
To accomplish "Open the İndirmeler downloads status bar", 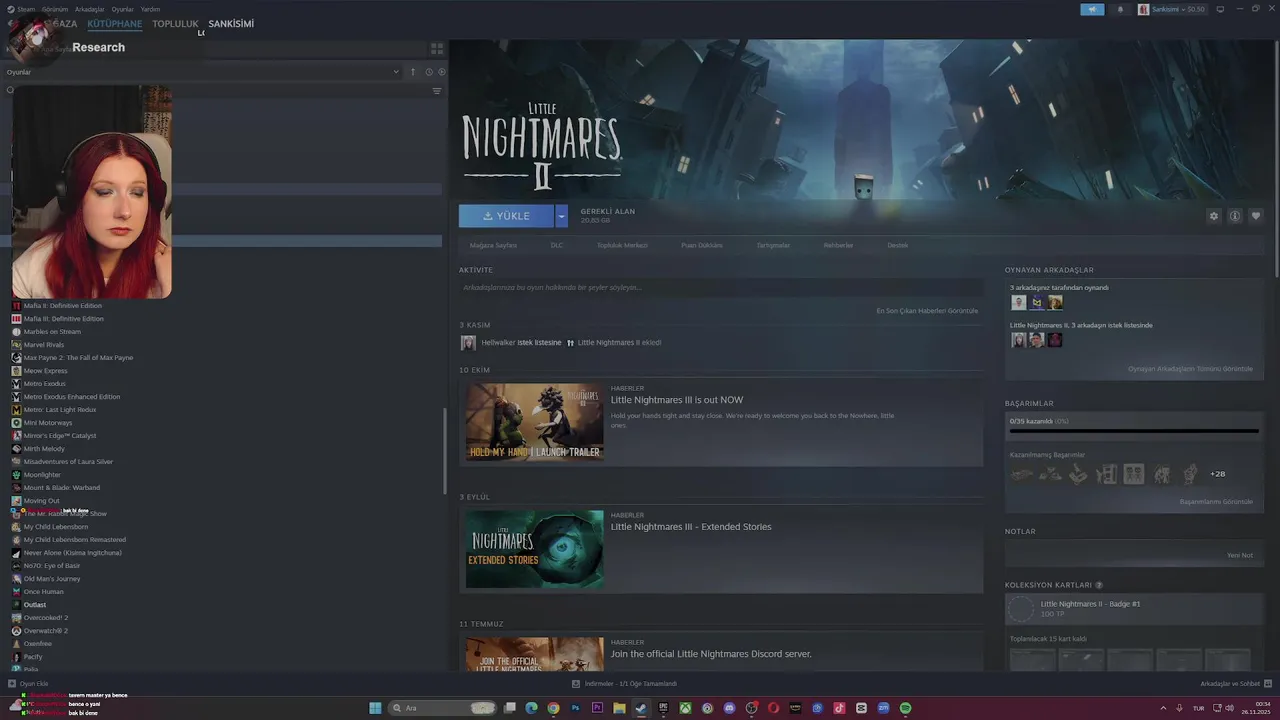I will [625, 684].
